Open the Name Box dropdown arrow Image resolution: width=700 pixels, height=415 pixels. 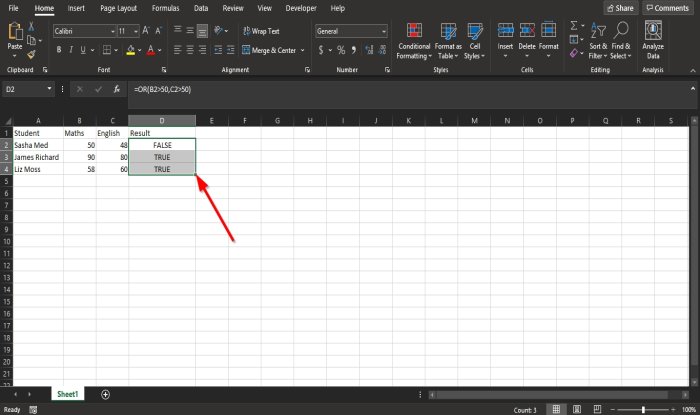coord(49,89)
